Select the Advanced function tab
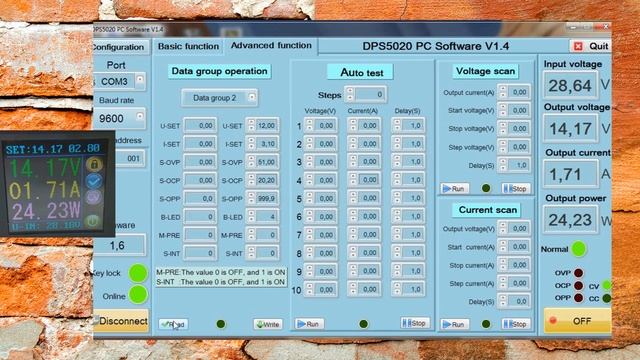Image resolution: width=640 pixels, height=360 pixels. click(271, 46)
